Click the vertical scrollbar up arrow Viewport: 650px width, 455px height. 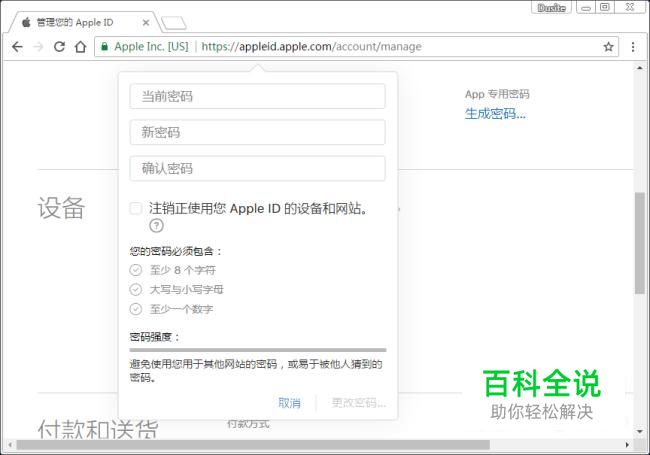pos(640,68)
